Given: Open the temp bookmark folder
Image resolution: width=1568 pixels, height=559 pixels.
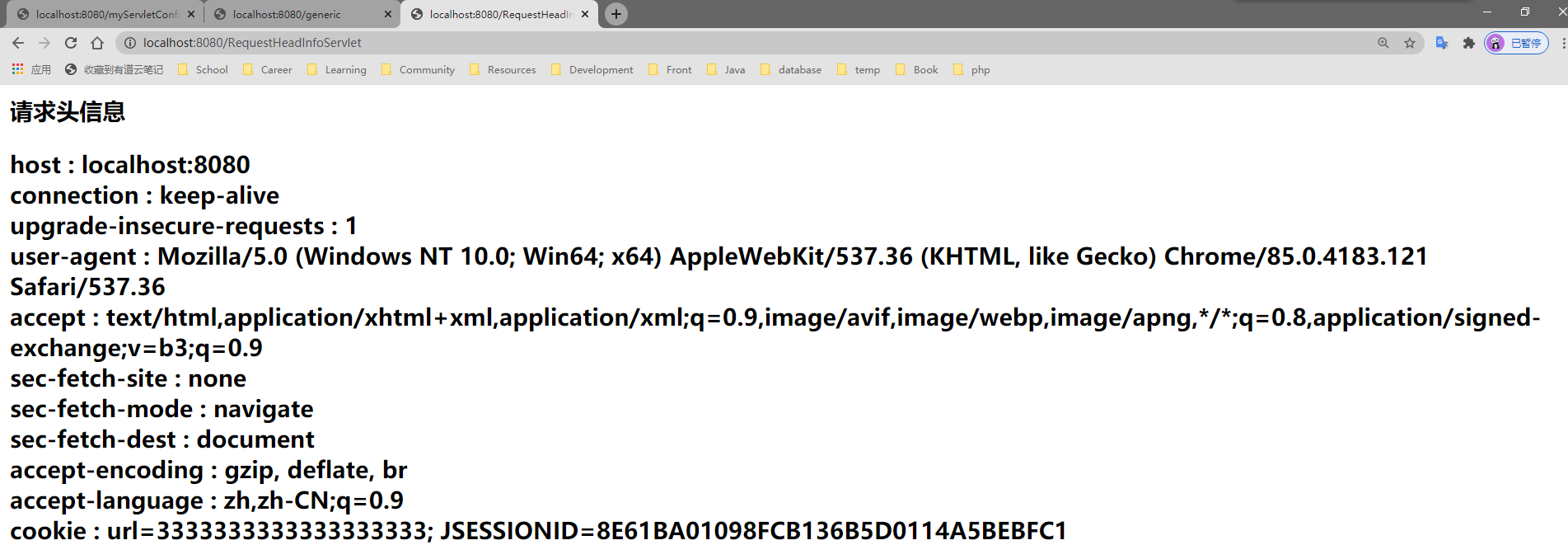Looking at the screenshot, I should click(859, 70).
